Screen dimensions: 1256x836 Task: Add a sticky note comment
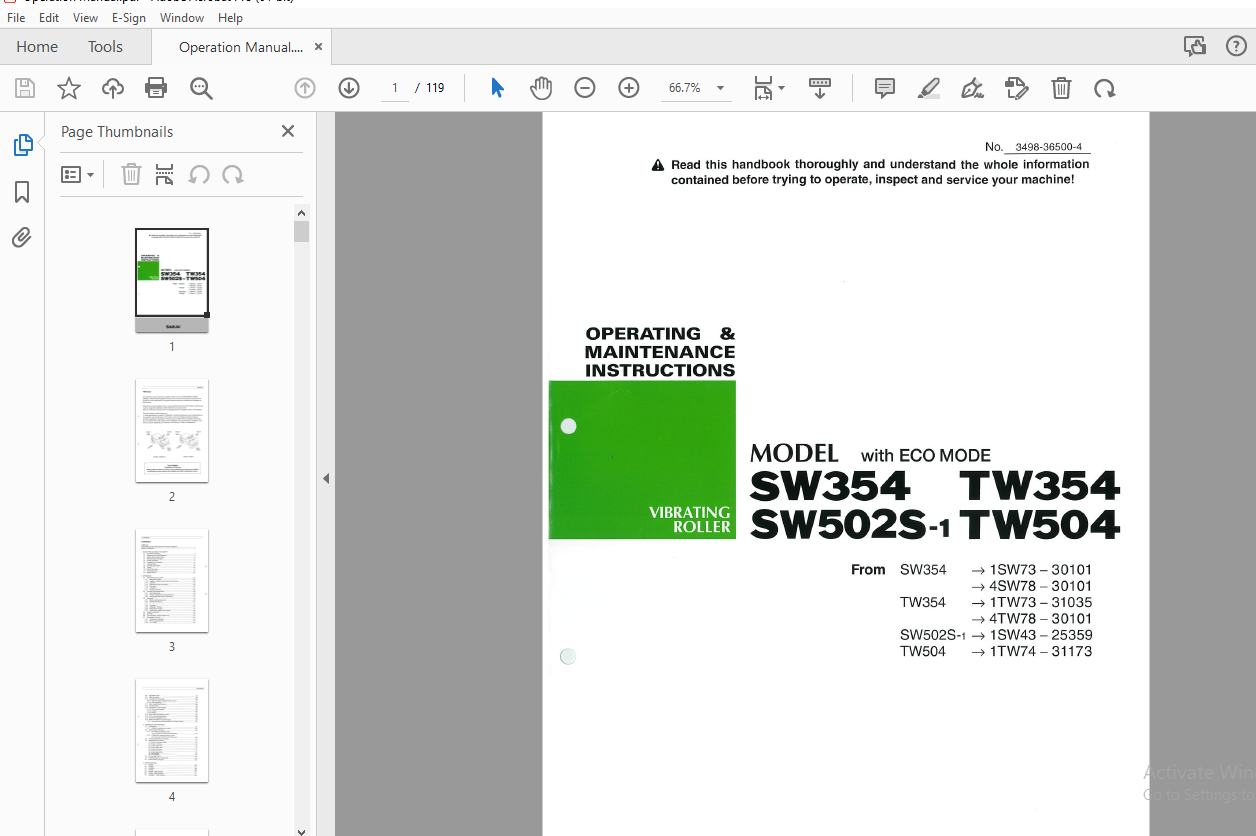[x=885, y=88]
